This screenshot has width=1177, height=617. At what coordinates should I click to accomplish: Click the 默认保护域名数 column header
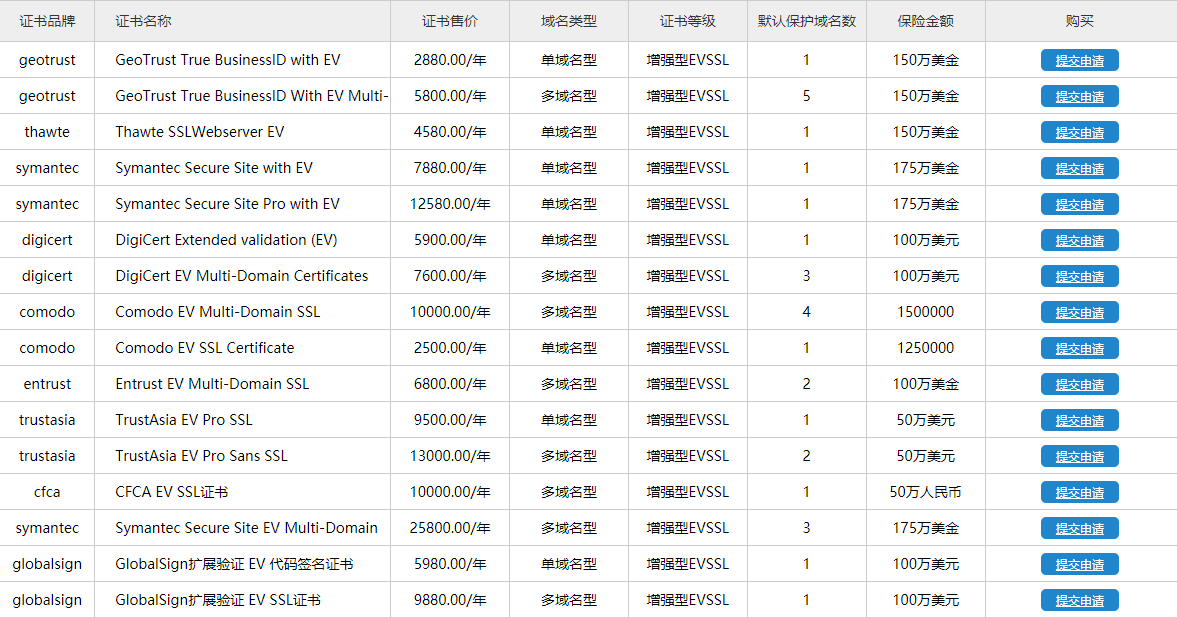click(806, 21)
